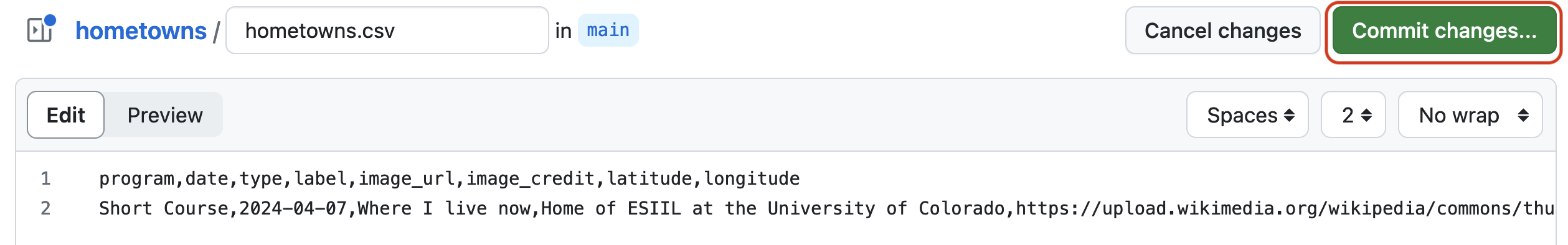Viewport: 1568px width, 245px height.
Task: Open the No wrap line mode dropdown
Action: (x=1470, y=115)
